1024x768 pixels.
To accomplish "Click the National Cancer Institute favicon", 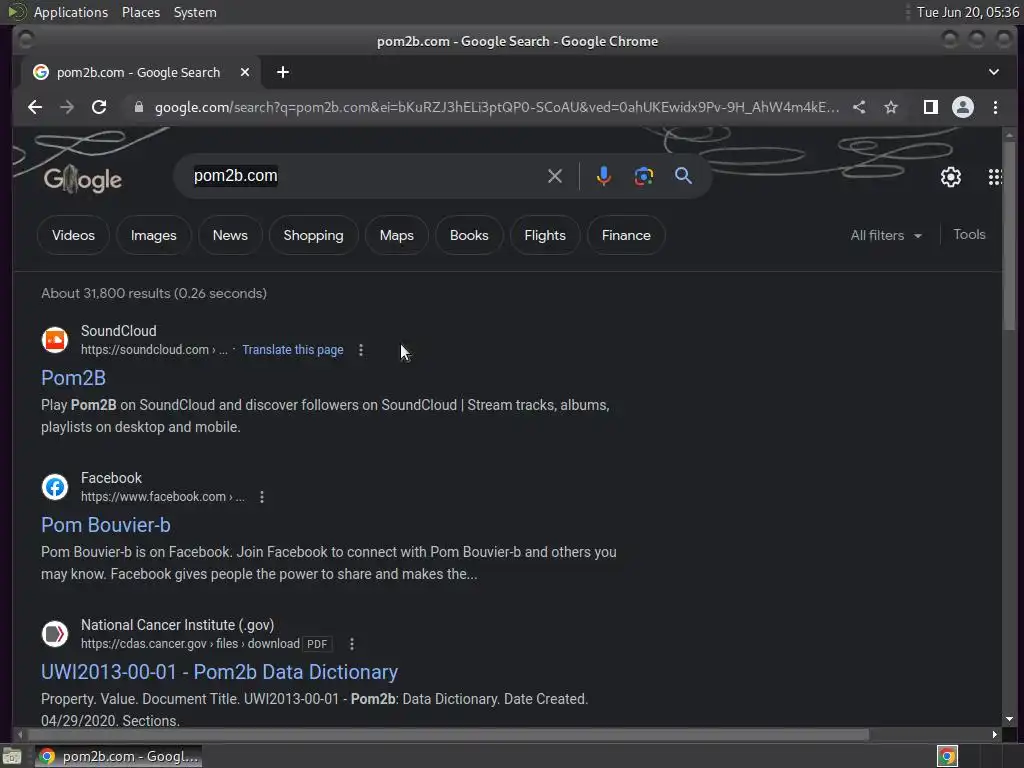I will click(x=55, y=633).
